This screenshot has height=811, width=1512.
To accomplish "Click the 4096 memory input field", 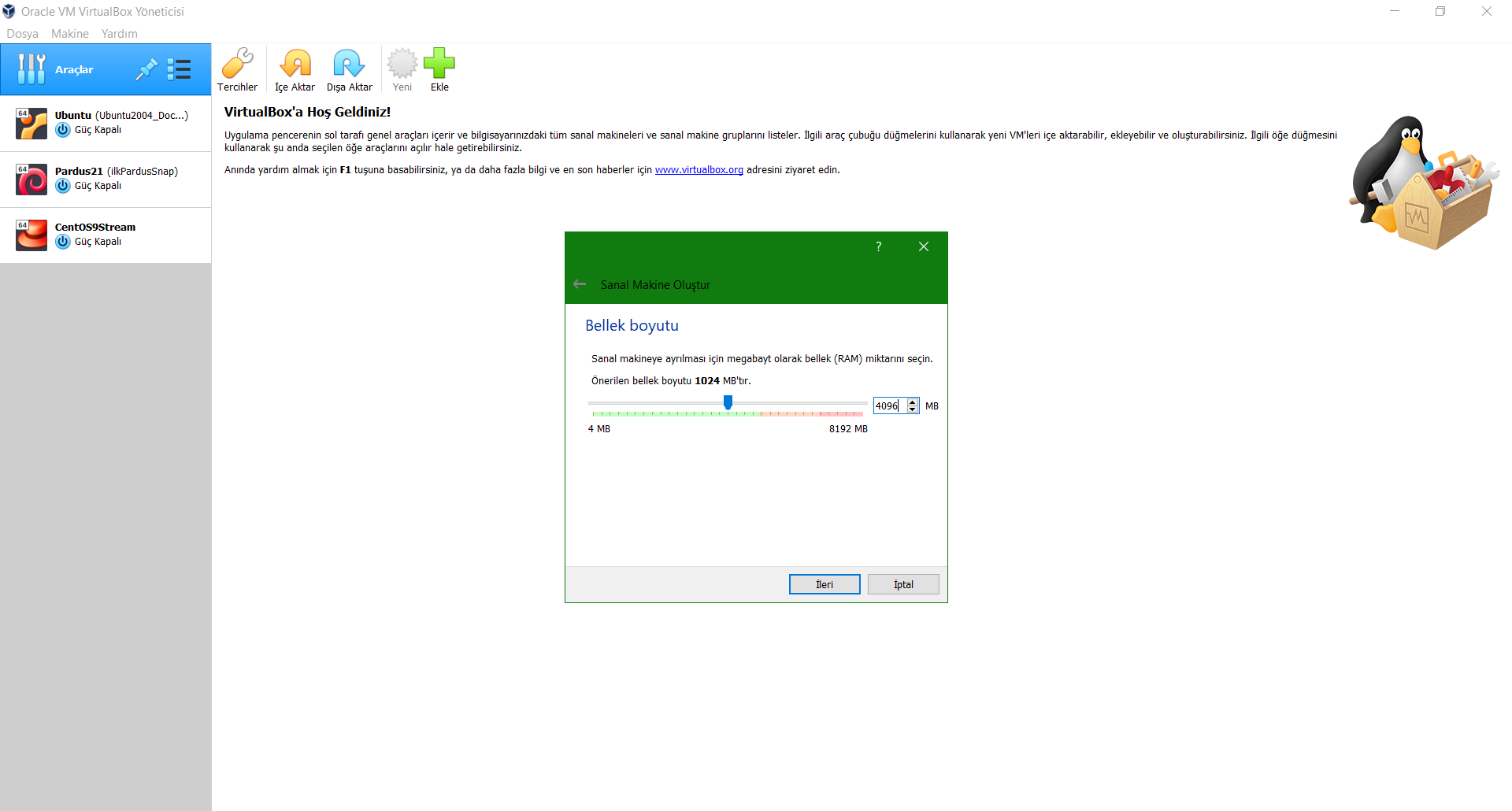I will point(889,405).
